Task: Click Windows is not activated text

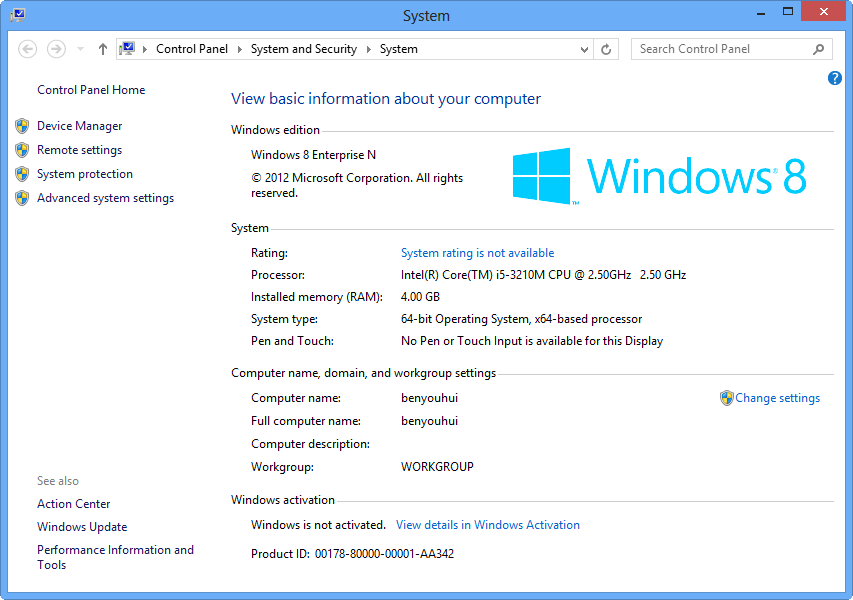Action: [x=318, y=525]
